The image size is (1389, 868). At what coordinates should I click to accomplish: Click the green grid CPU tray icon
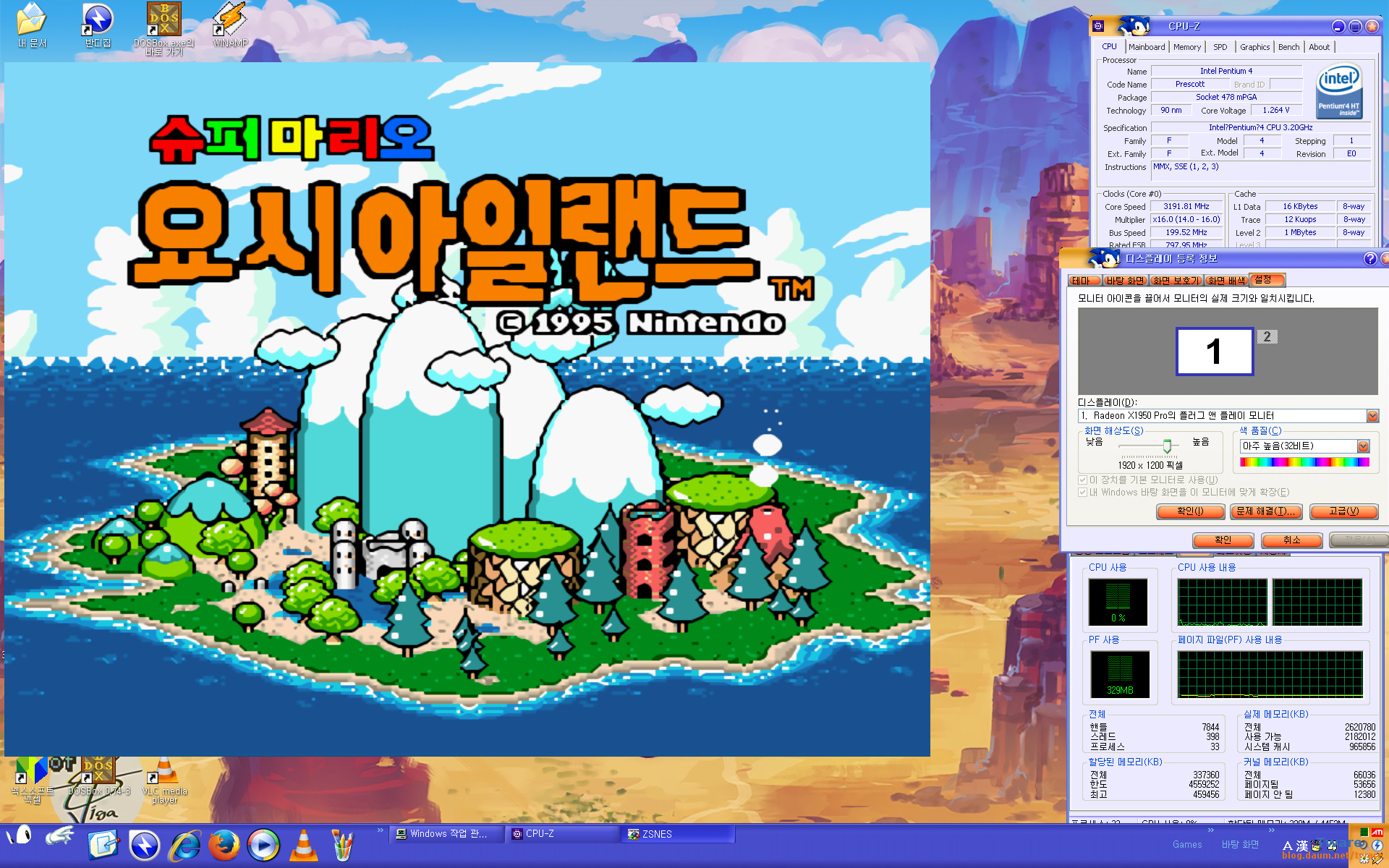click(1364, 833)
